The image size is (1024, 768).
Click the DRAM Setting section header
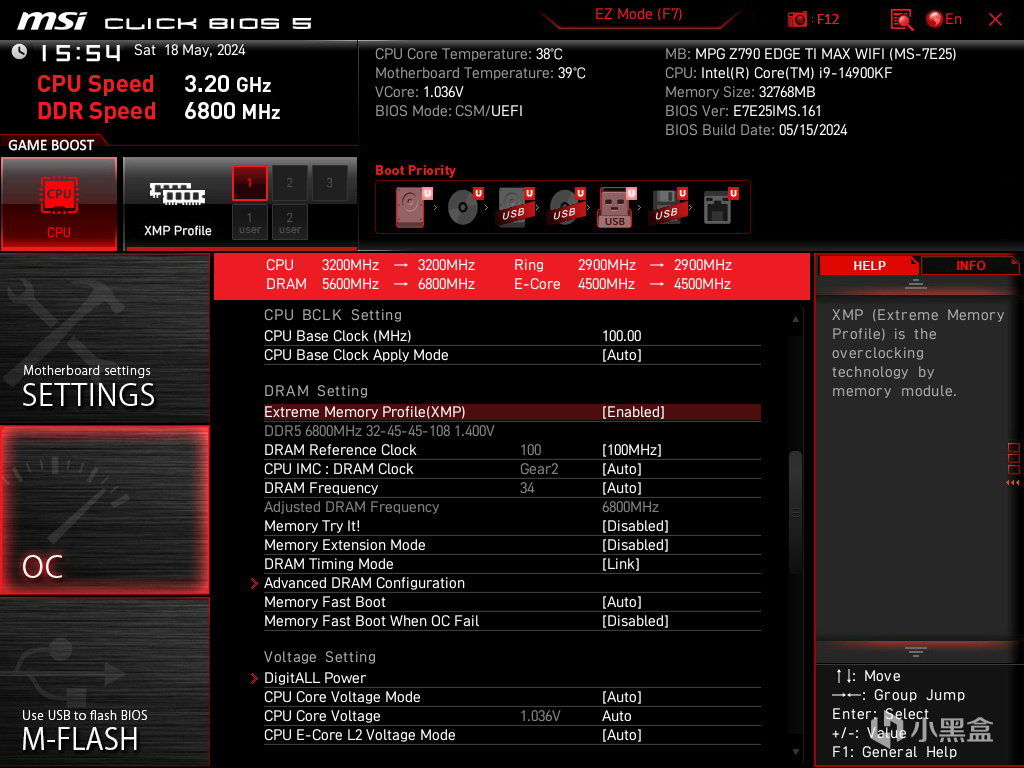pyautogui.click(x=315, y=391)
